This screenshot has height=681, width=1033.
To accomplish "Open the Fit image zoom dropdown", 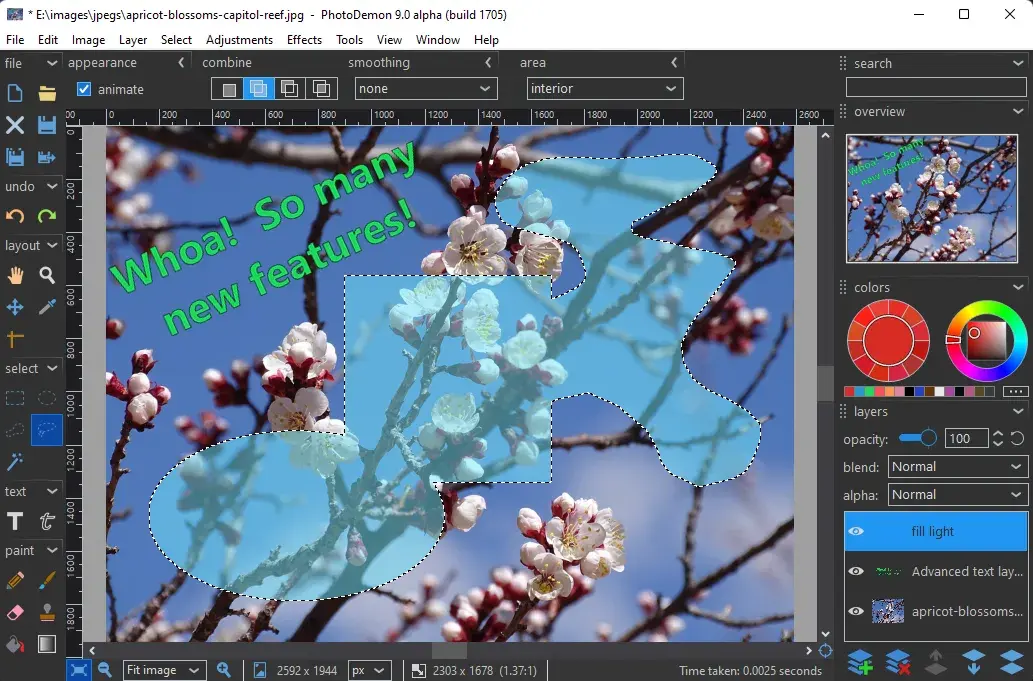I will (164, 670).
